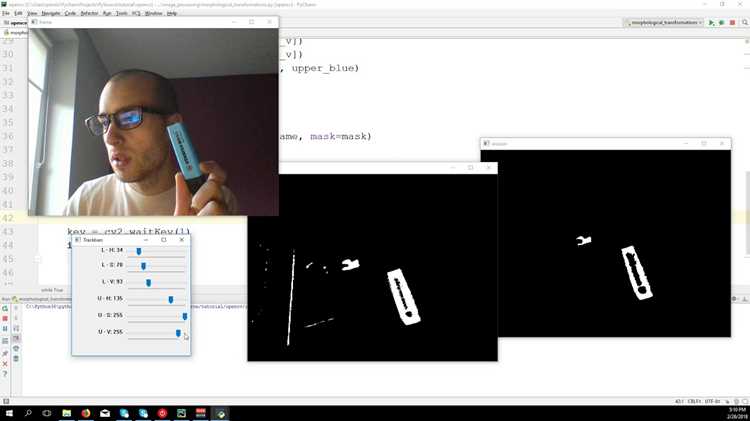Open the Edit menu
This screenshot has width=750, height=421.
click(18, 13)
